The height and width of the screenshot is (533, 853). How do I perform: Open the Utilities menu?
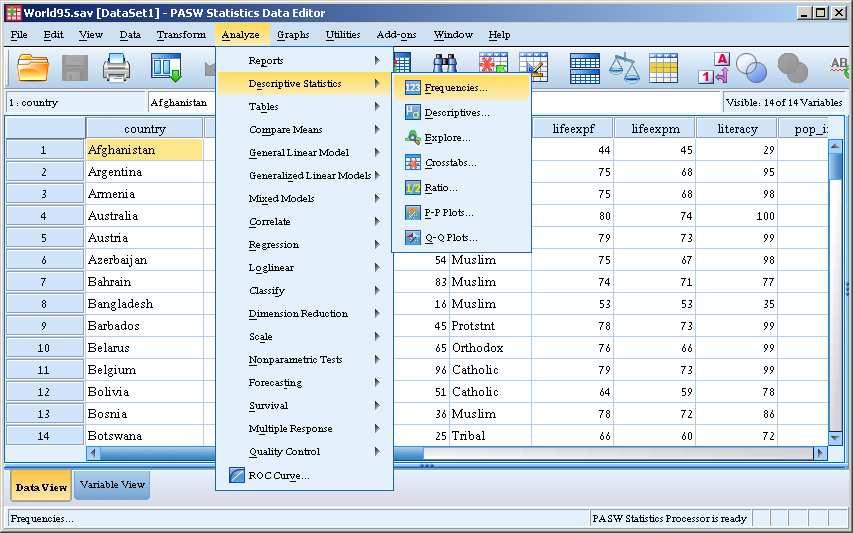(x=343, y=35)
